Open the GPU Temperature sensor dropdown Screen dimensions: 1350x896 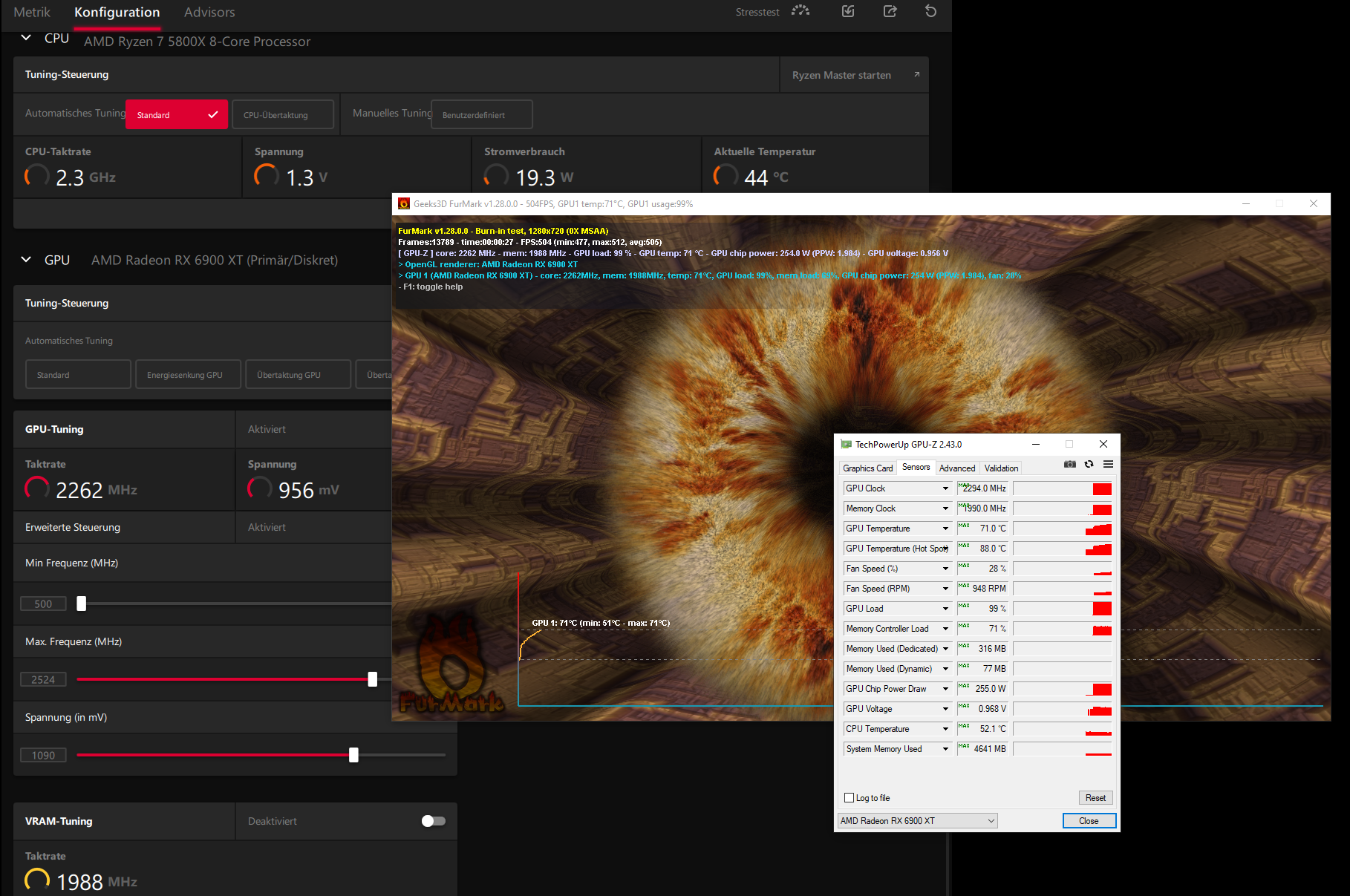click(x=945, y=529)
